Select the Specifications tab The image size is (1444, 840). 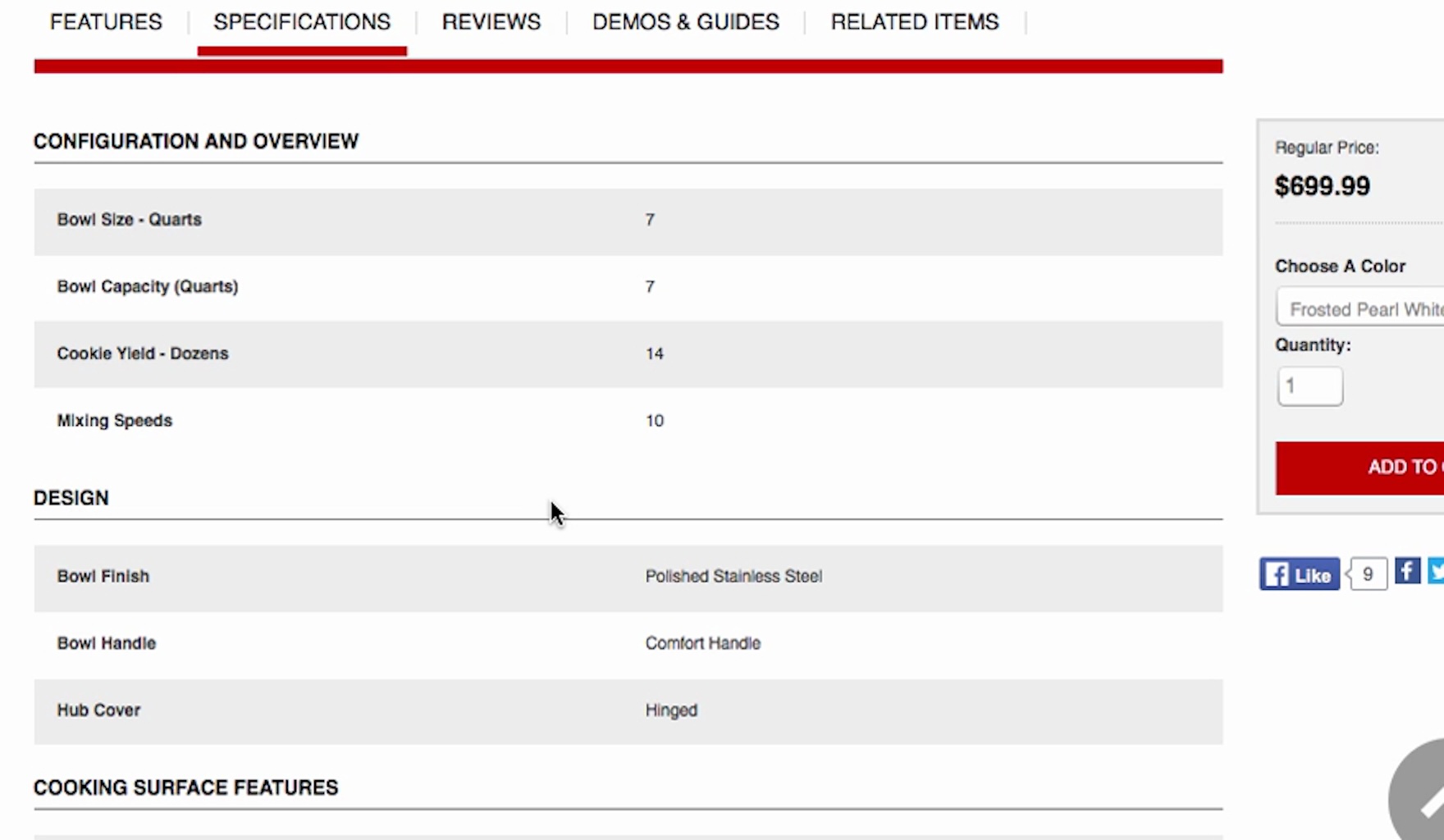(302, 22)
